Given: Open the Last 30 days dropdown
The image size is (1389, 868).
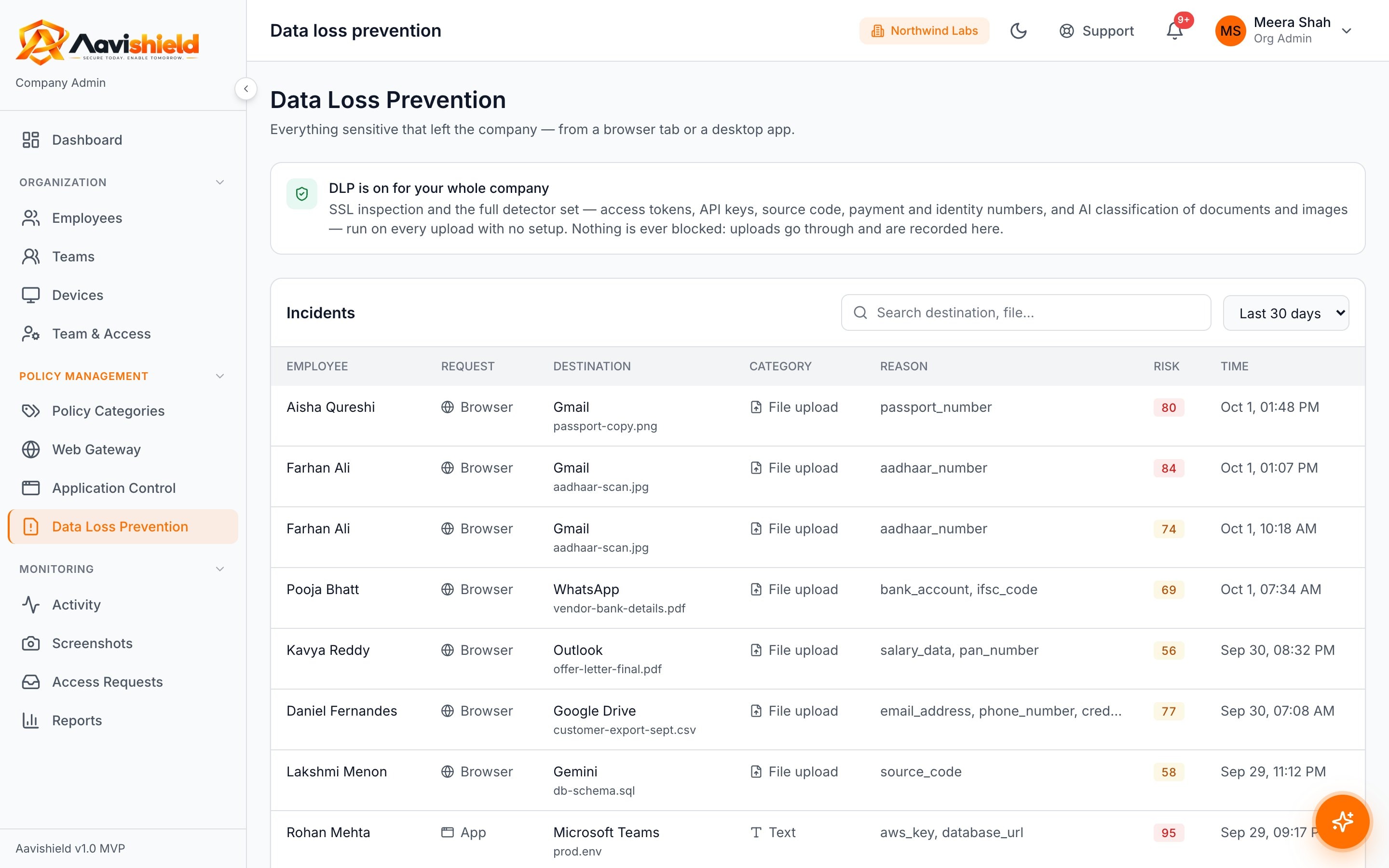Looking at the screenshot, I should click(x=1286, y=313).
